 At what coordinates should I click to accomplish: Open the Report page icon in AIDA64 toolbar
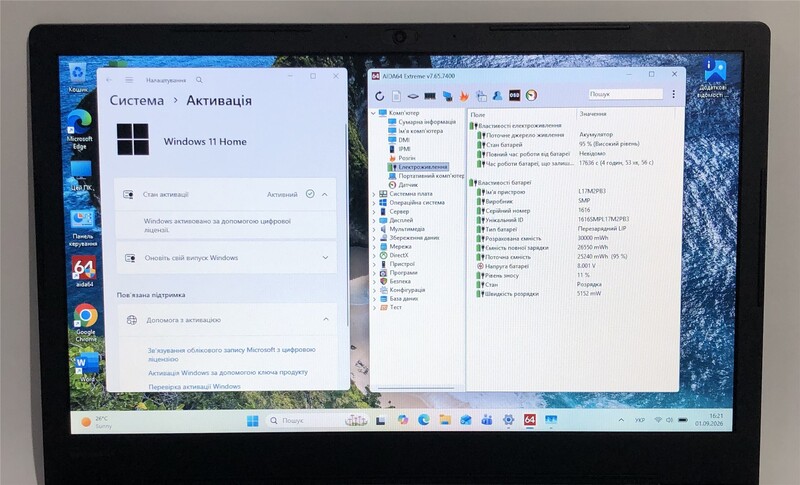396,96
